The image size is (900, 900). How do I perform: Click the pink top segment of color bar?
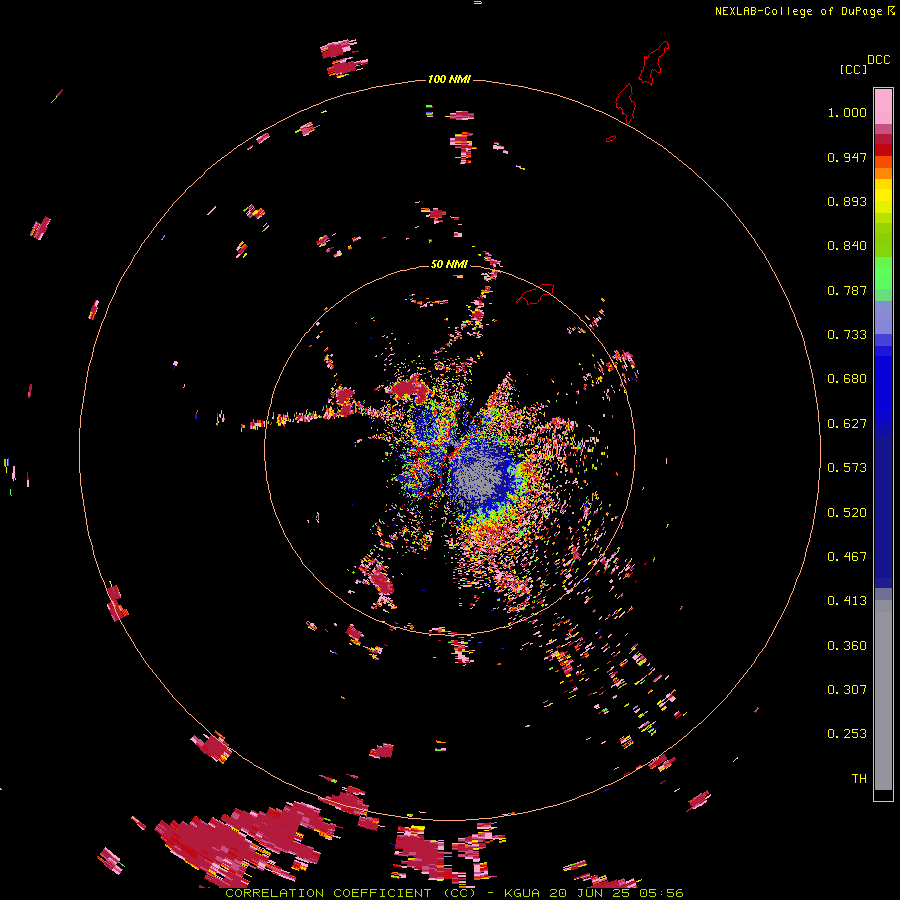point(883,106)
